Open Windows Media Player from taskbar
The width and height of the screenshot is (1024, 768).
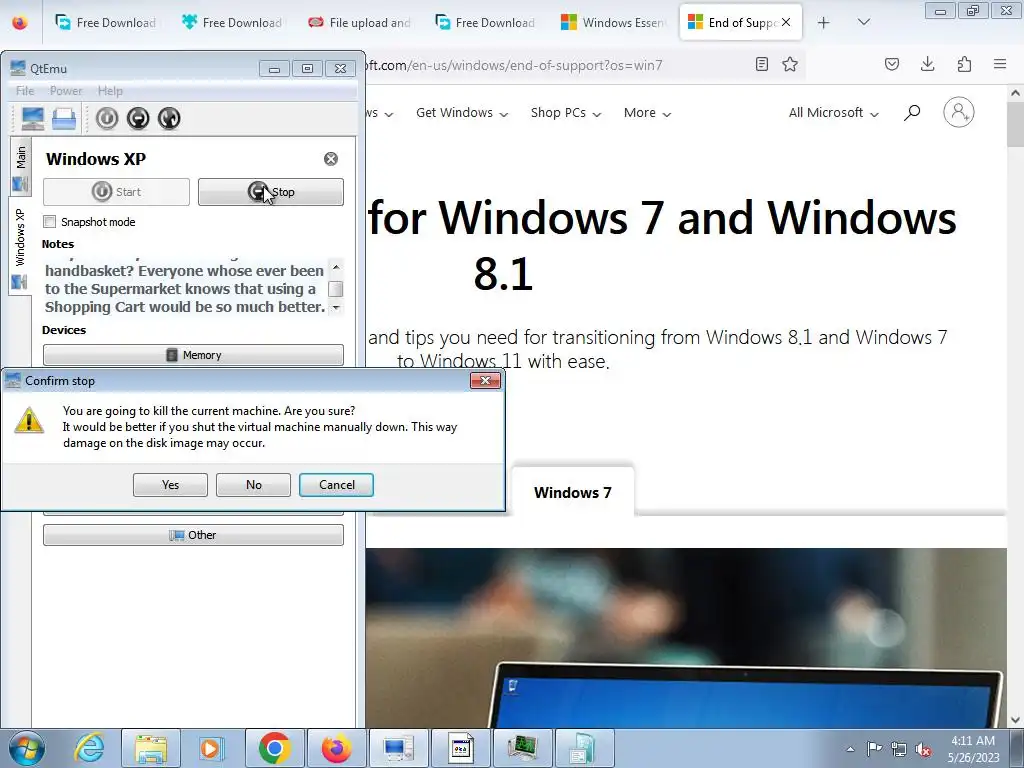(210, 748)
